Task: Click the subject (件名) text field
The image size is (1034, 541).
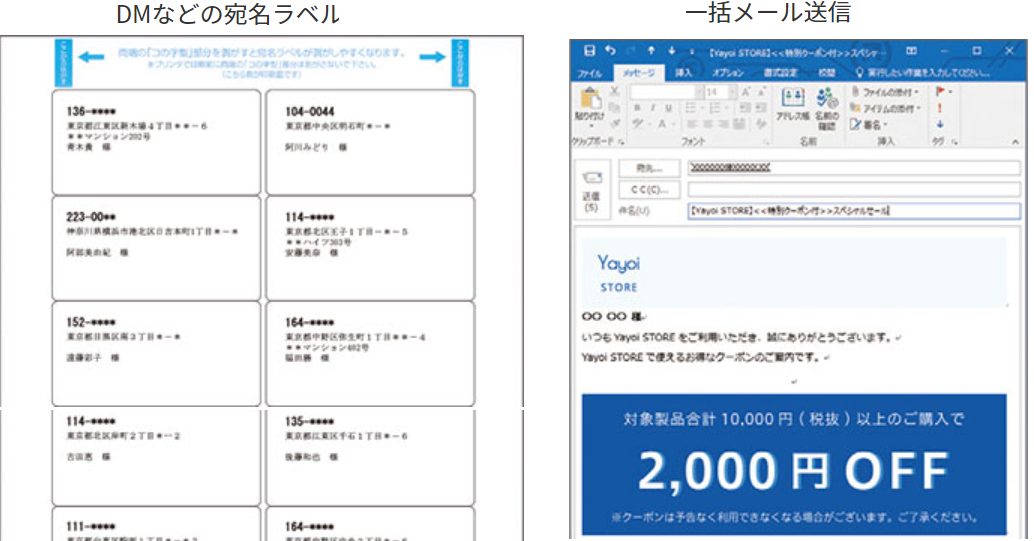Action: click(x=852, y=211)
